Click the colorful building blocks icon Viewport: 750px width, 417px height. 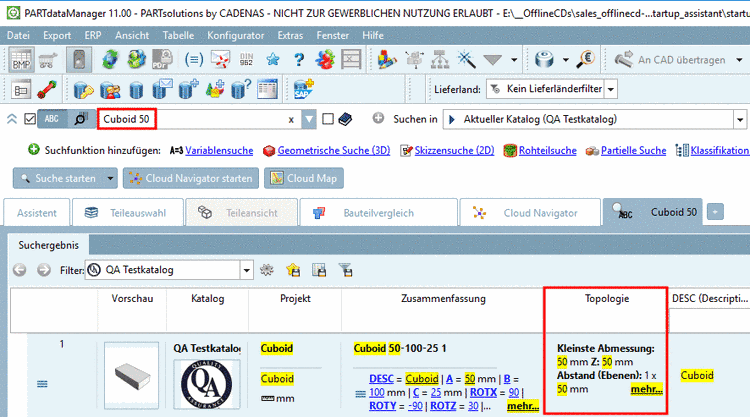coord(386,60)
